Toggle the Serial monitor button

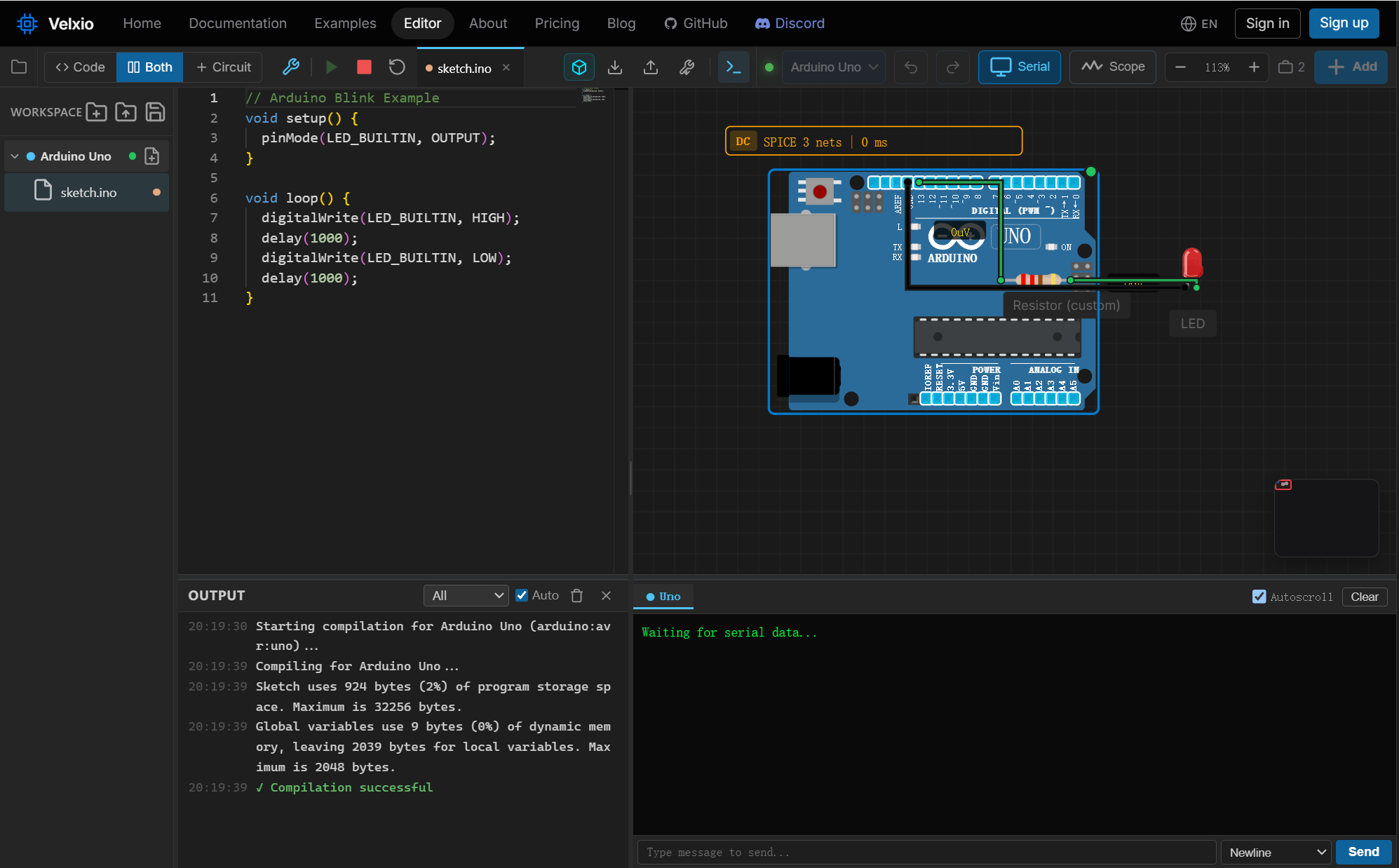tap(1019, 67)
